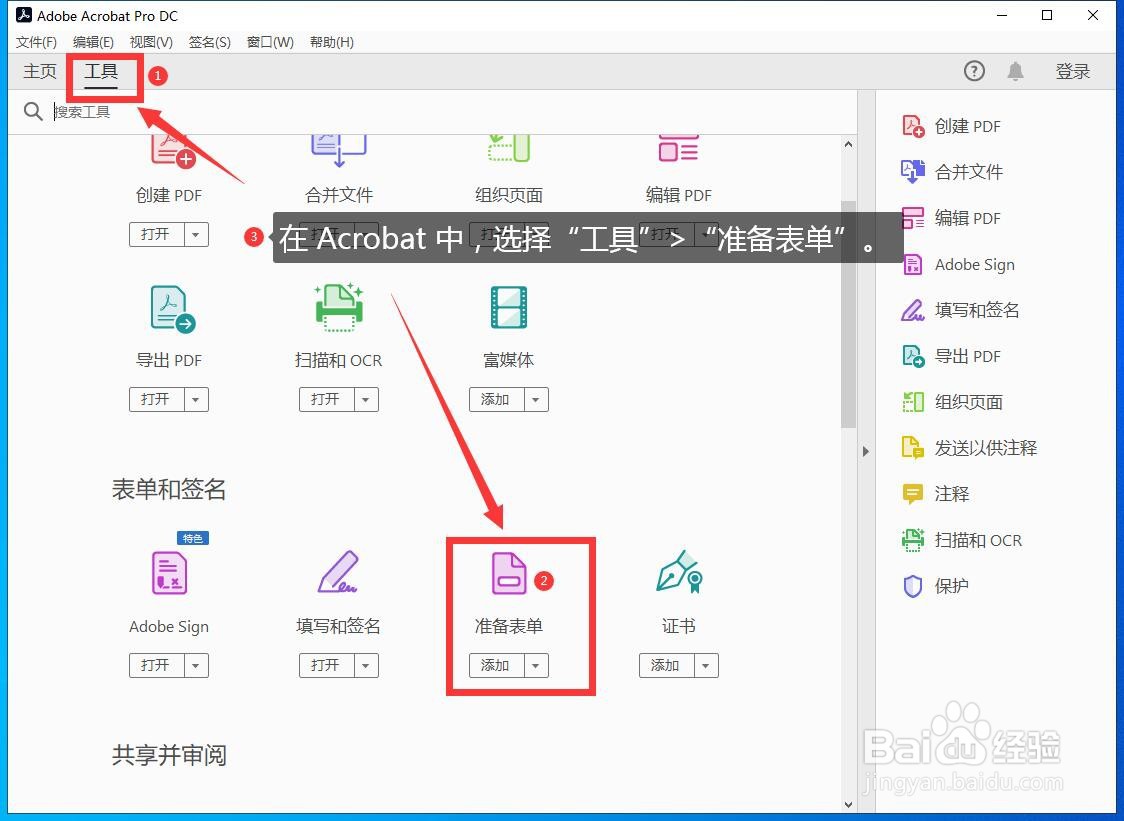
Task: Select 扫描和 OCR in right sidebar
Action: point(961,540)
